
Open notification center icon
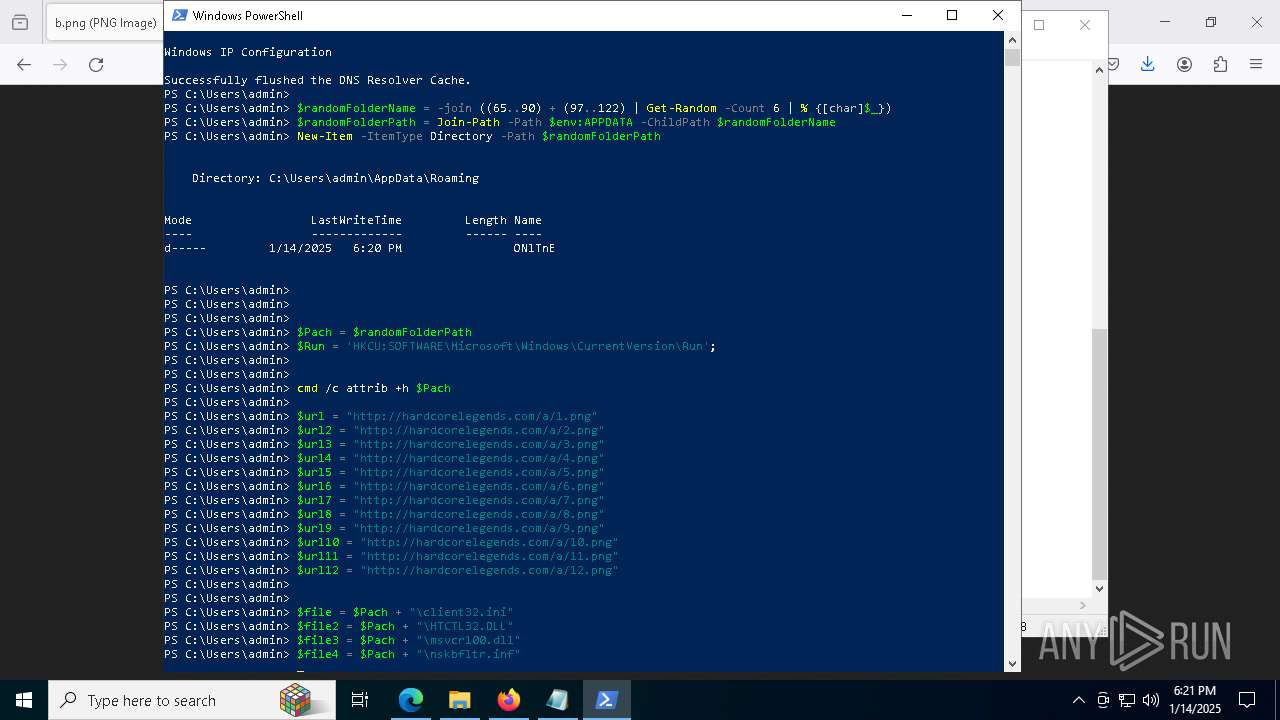pyautogui.click(x=1247, y=700)
